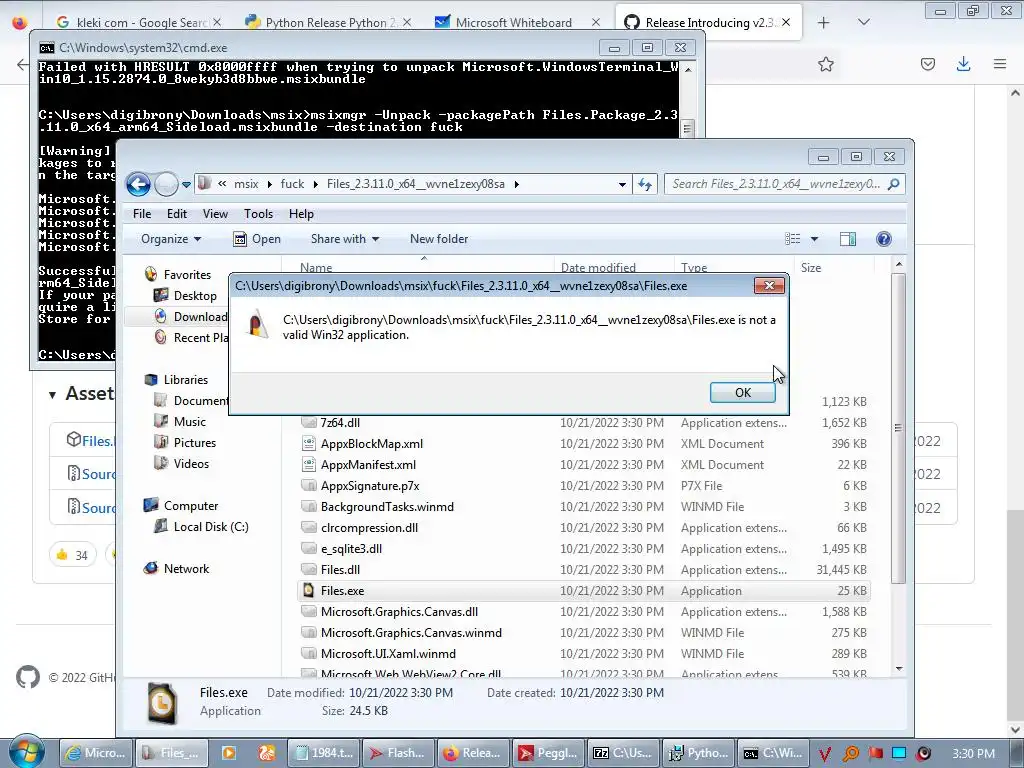
Task: Open the Pictures library
Action: pyautogui.click(x=194, y=443)
